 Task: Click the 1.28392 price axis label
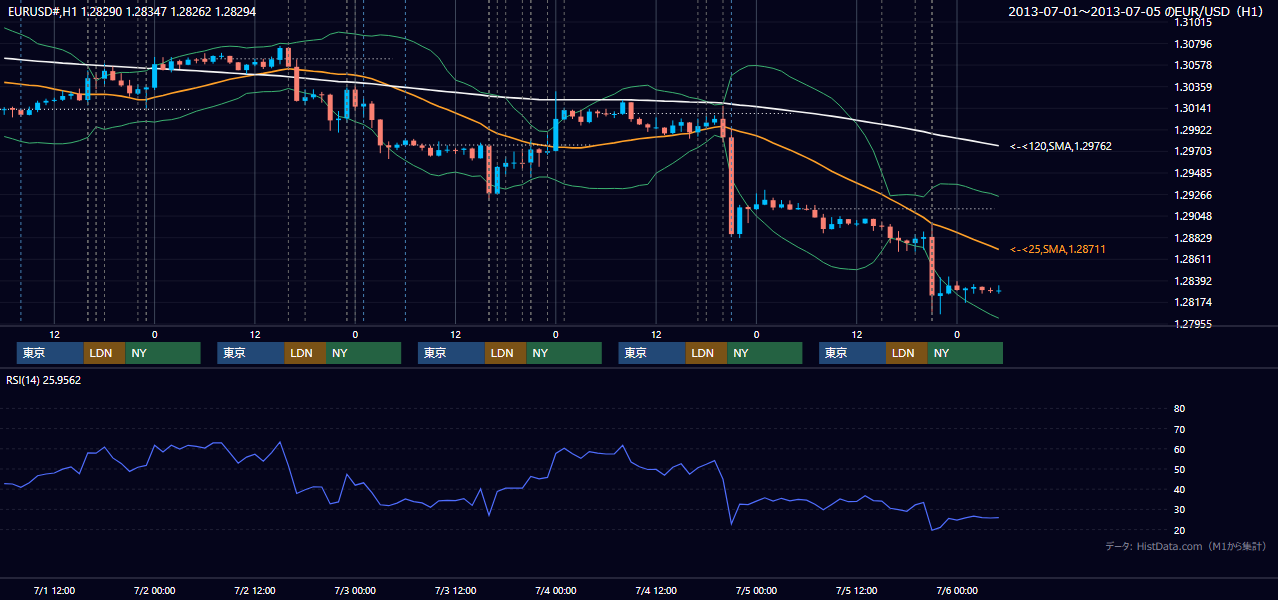point(1193,281)
